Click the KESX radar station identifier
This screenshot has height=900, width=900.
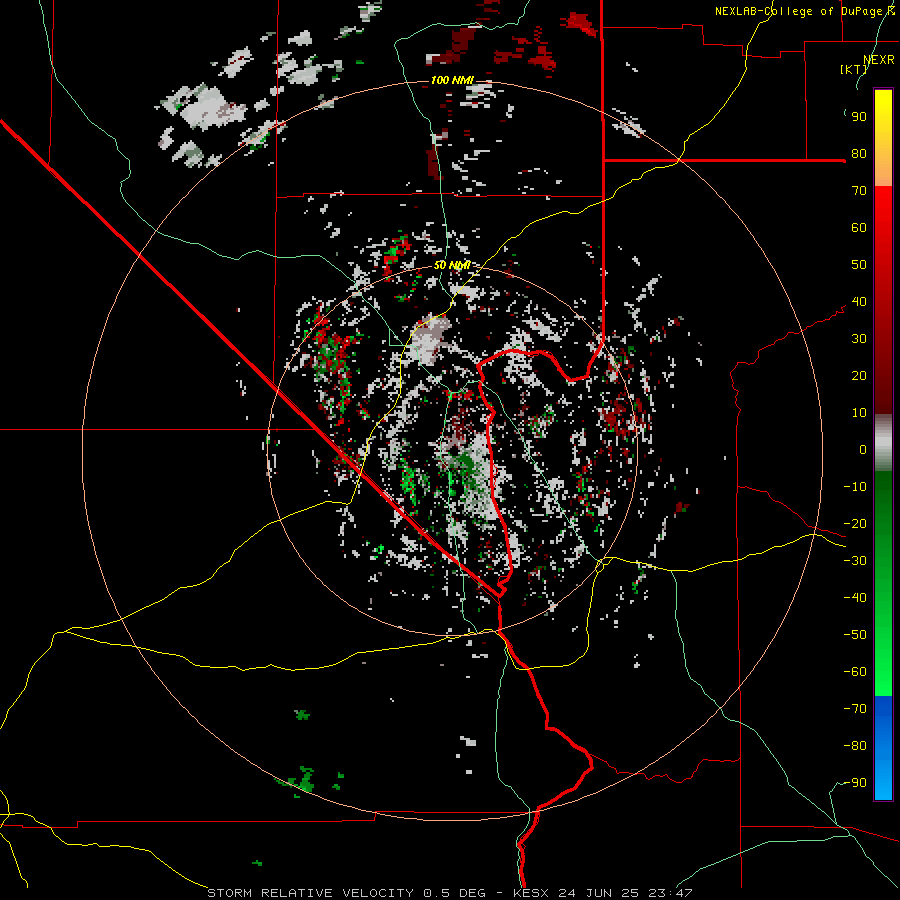(532, 893)
